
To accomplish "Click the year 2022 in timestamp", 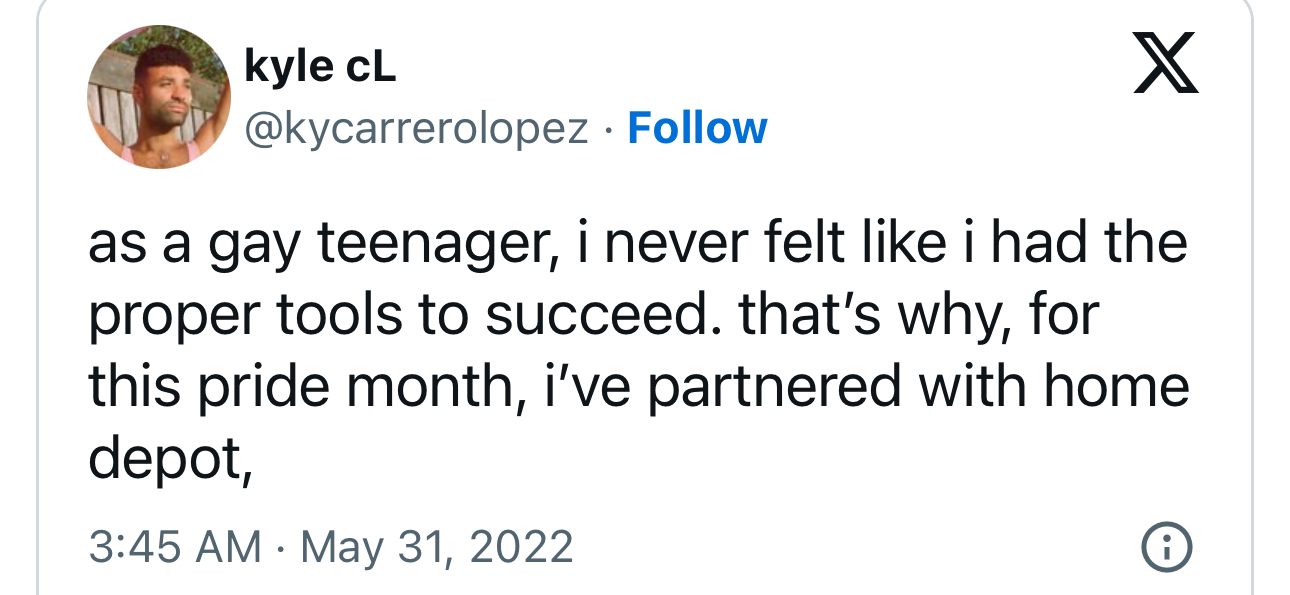I will click(x=525, y=547).
